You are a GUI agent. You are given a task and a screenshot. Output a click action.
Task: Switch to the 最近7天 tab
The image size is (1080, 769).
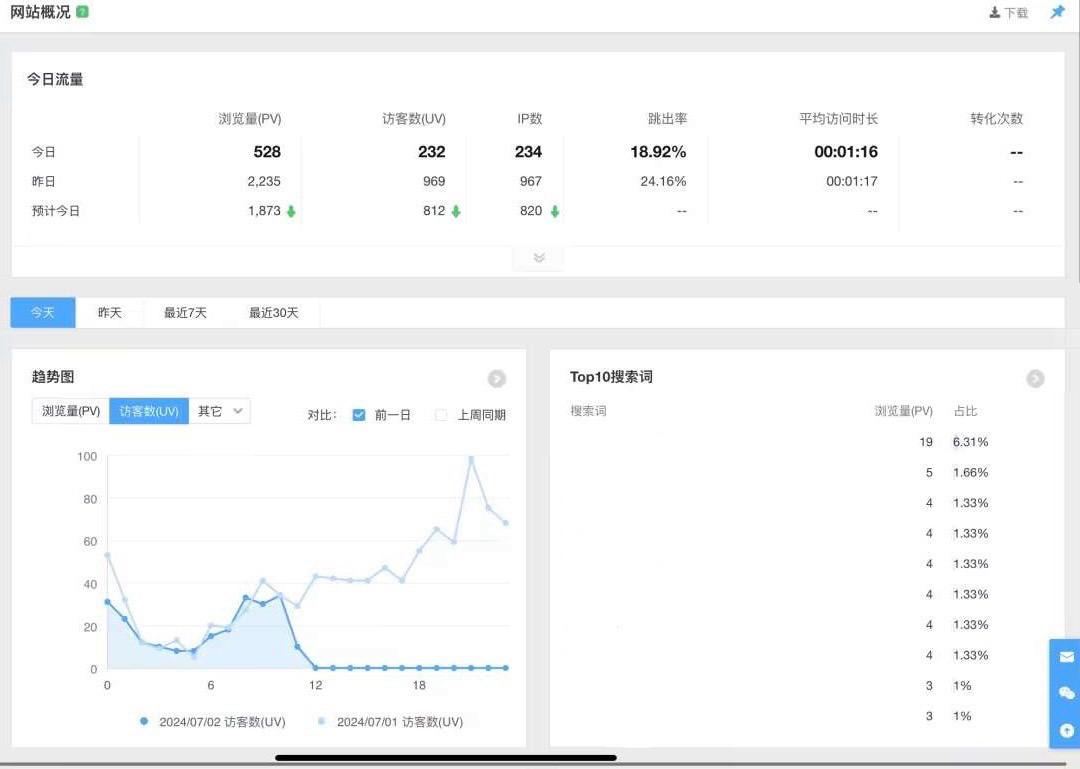pos(185,313)
